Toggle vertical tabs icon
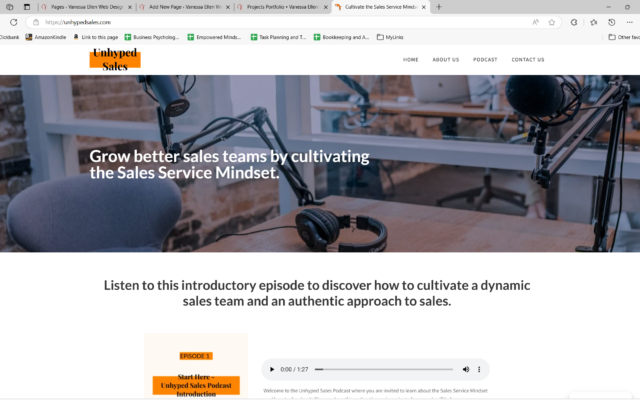Image resolution: width=640 pixels, height=400 pixels. pos(27,7)
